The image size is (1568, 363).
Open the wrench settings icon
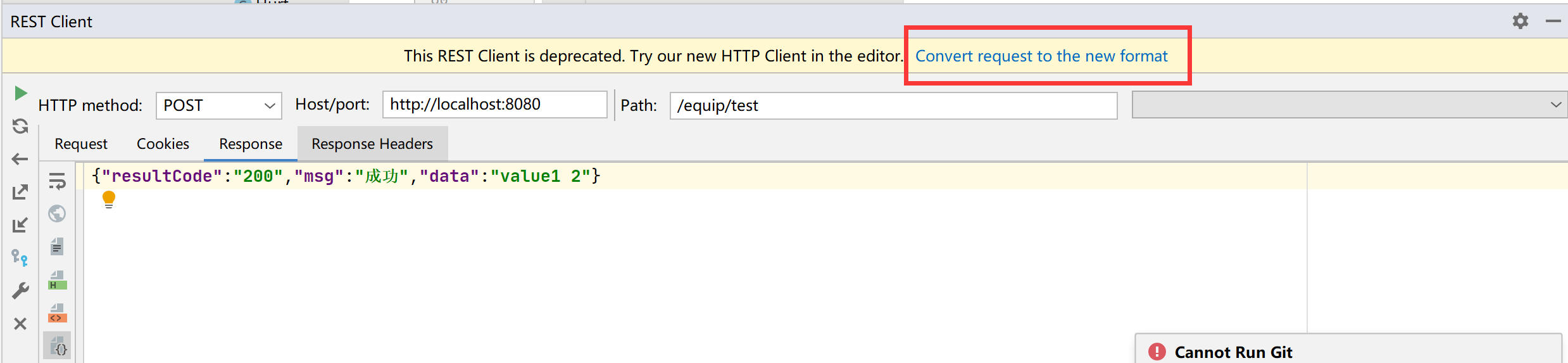[20, 291]
